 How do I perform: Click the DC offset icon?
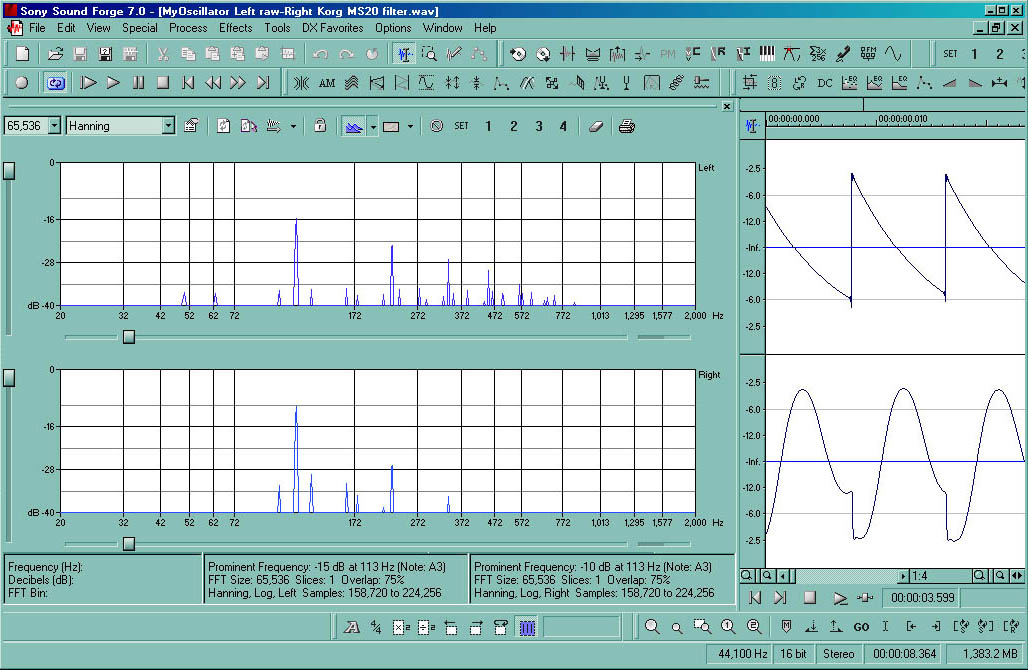click(825, 83)
